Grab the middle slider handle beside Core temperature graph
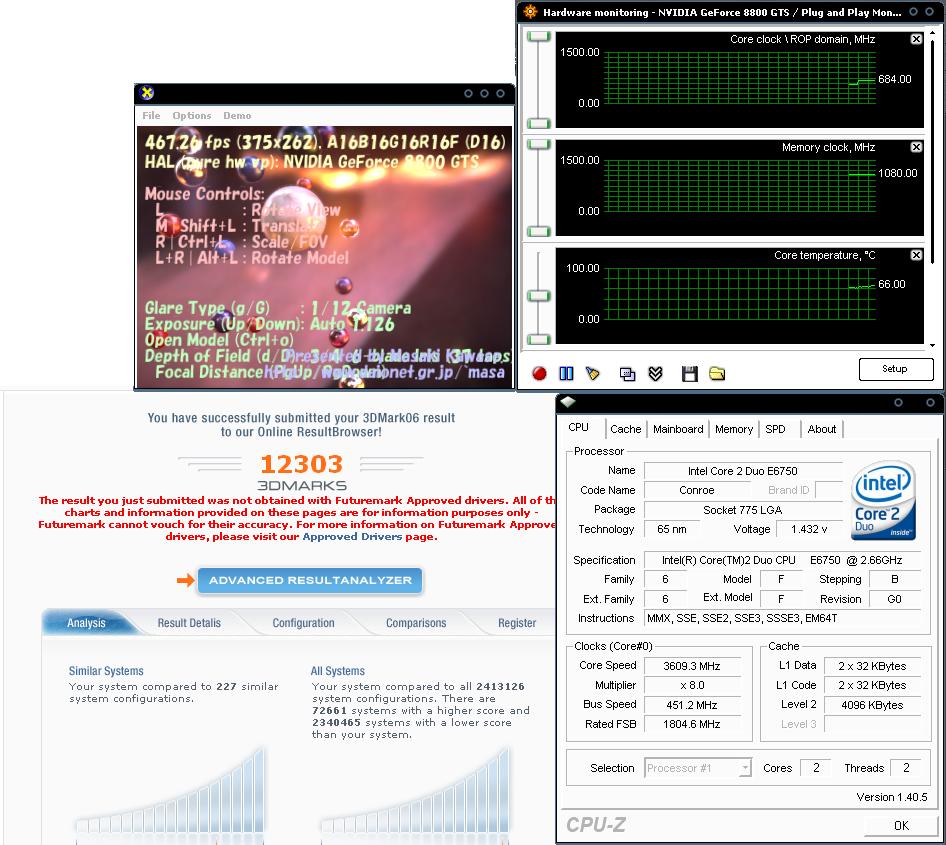 tap(539, 296)
